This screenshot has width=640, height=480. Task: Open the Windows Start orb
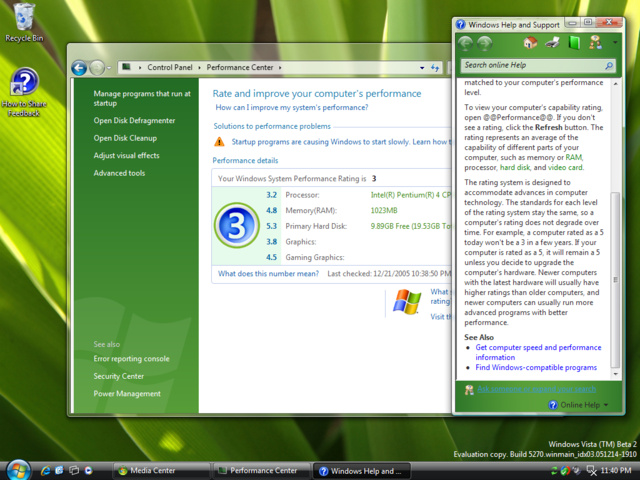[18, 470]
